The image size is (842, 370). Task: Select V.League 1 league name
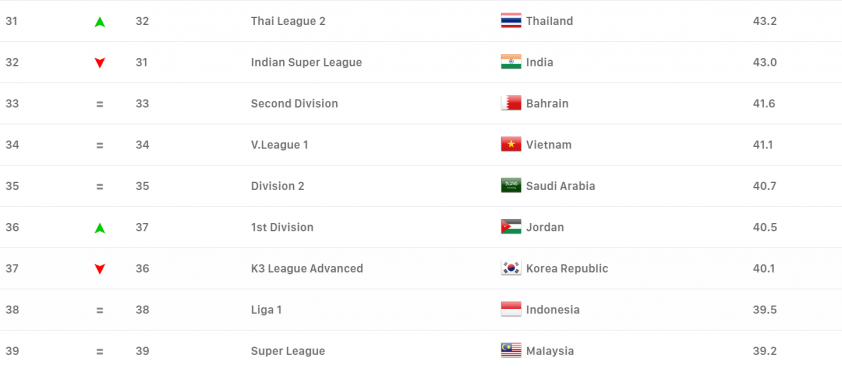point(279,144)
